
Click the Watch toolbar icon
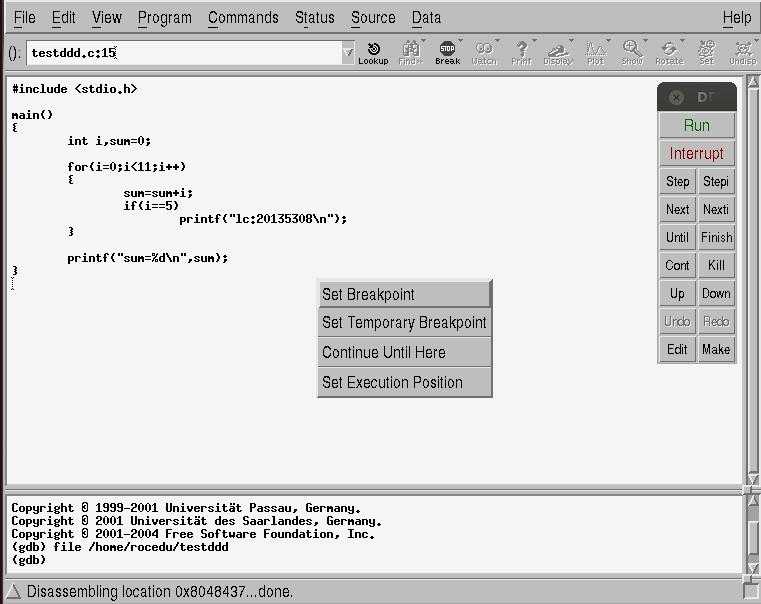484,53
